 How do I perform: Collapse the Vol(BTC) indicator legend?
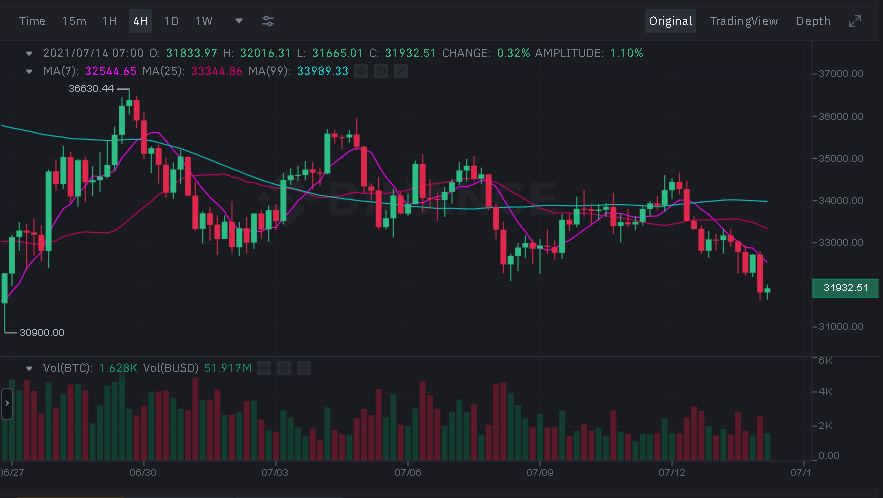(x=29, y=368)
